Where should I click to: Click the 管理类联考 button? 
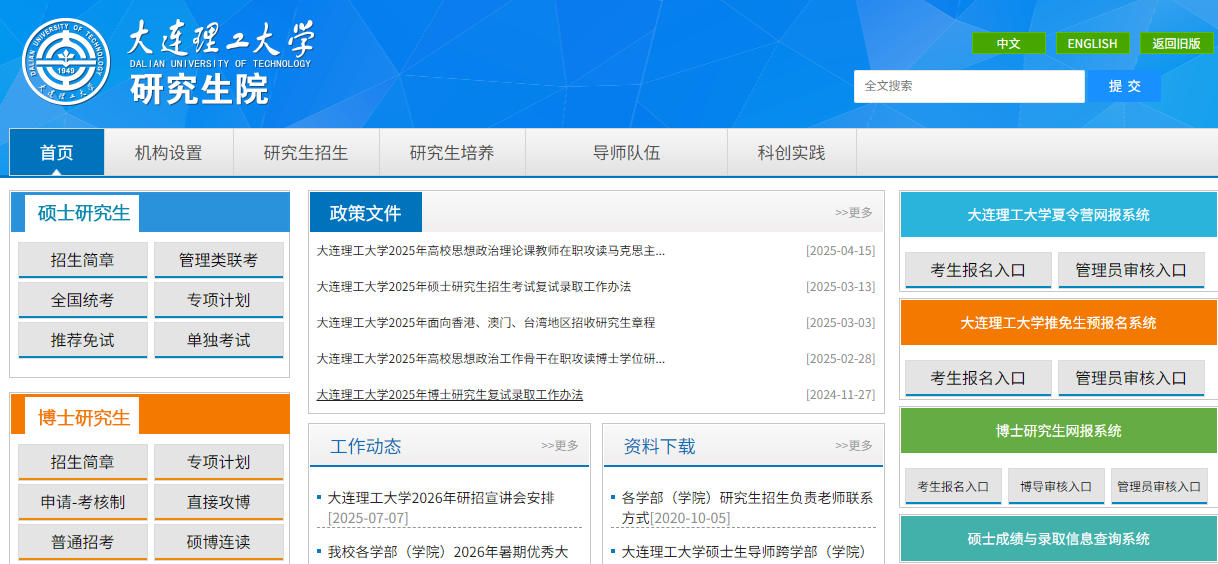[218, 260]
